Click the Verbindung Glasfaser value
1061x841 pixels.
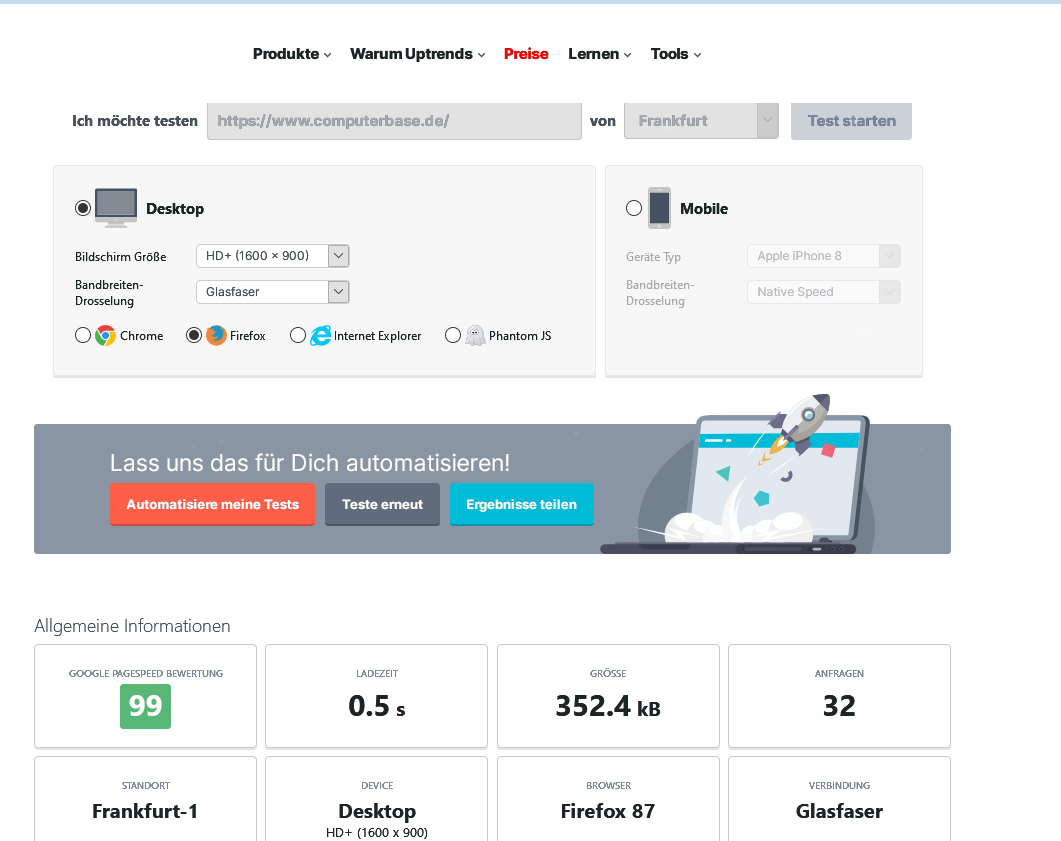click(839, 811)
